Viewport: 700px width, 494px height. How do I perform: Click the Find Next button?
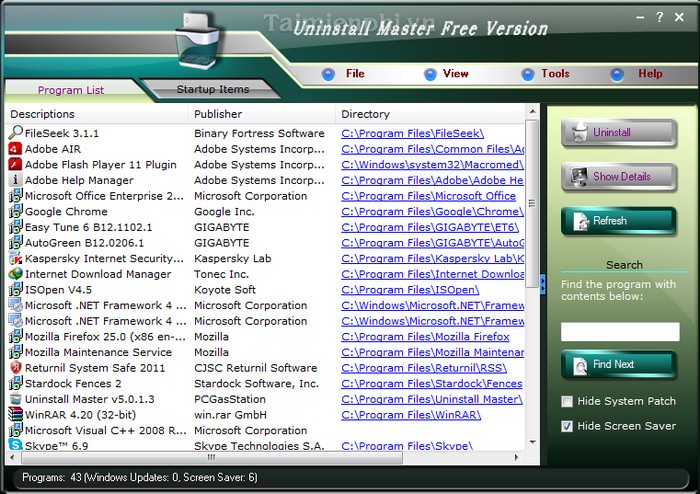[619, 365]
